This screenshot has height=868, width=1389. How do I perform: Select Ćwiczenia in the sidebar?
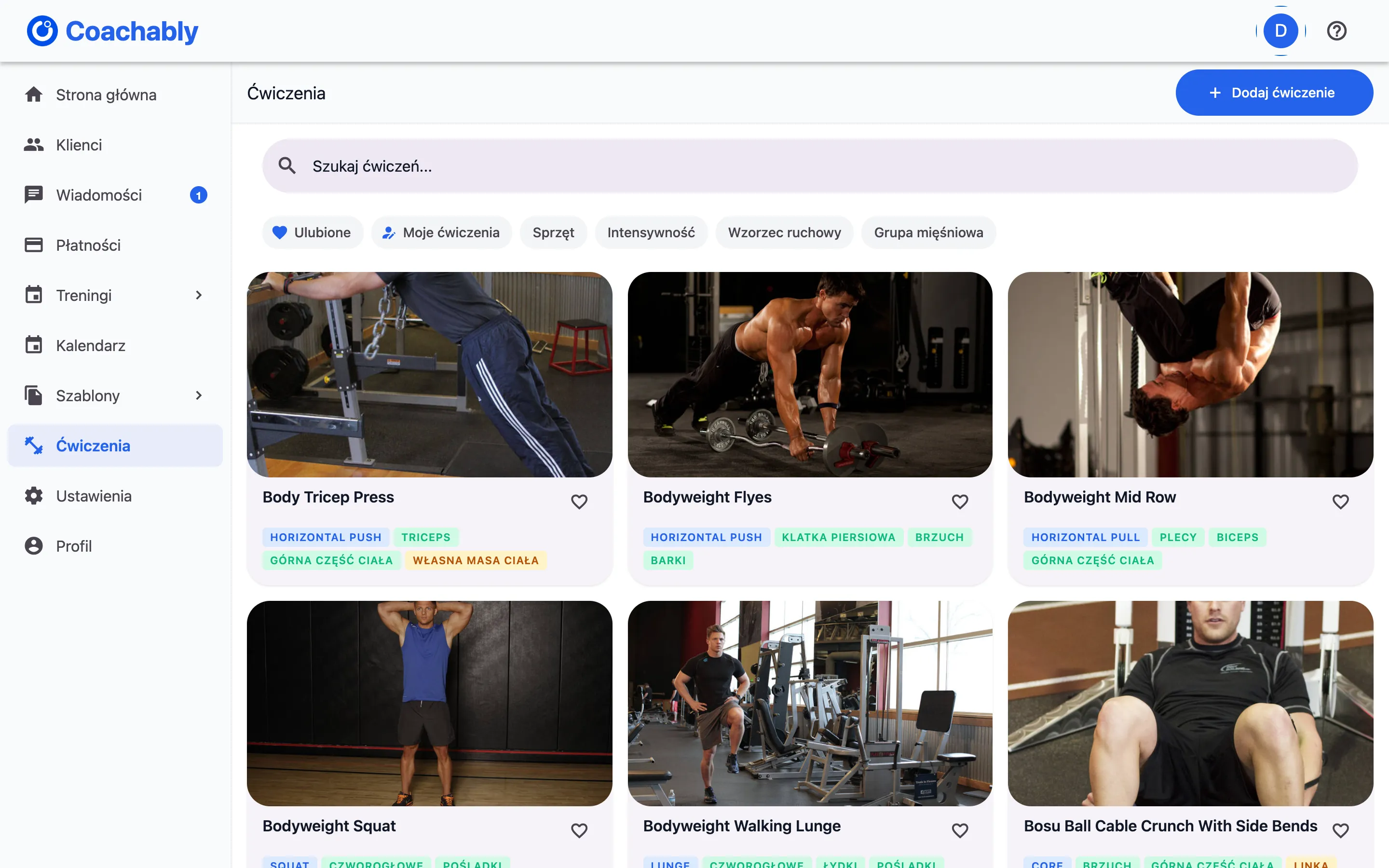click(x=115, y=446)
